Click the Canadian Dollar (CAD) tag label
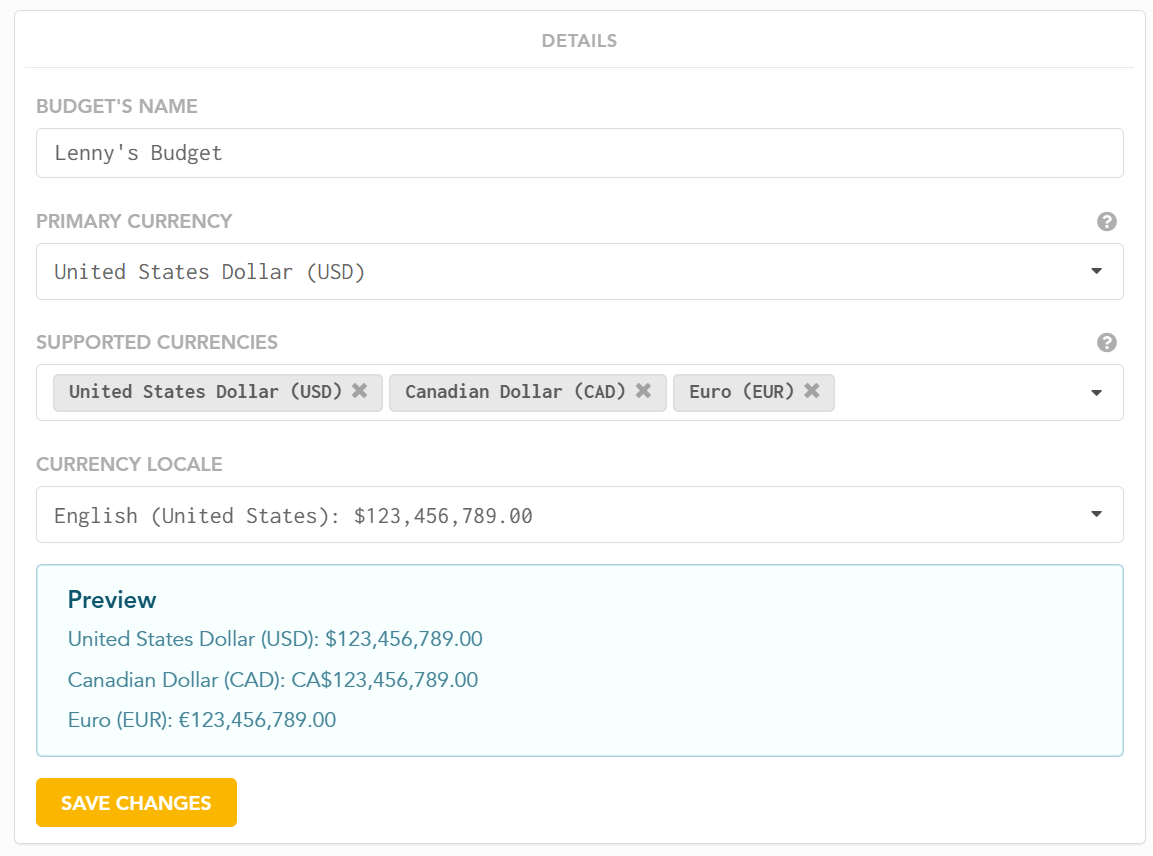This screenshot has height=856, width=1153. pyautogui.click(x=515, y=391)
